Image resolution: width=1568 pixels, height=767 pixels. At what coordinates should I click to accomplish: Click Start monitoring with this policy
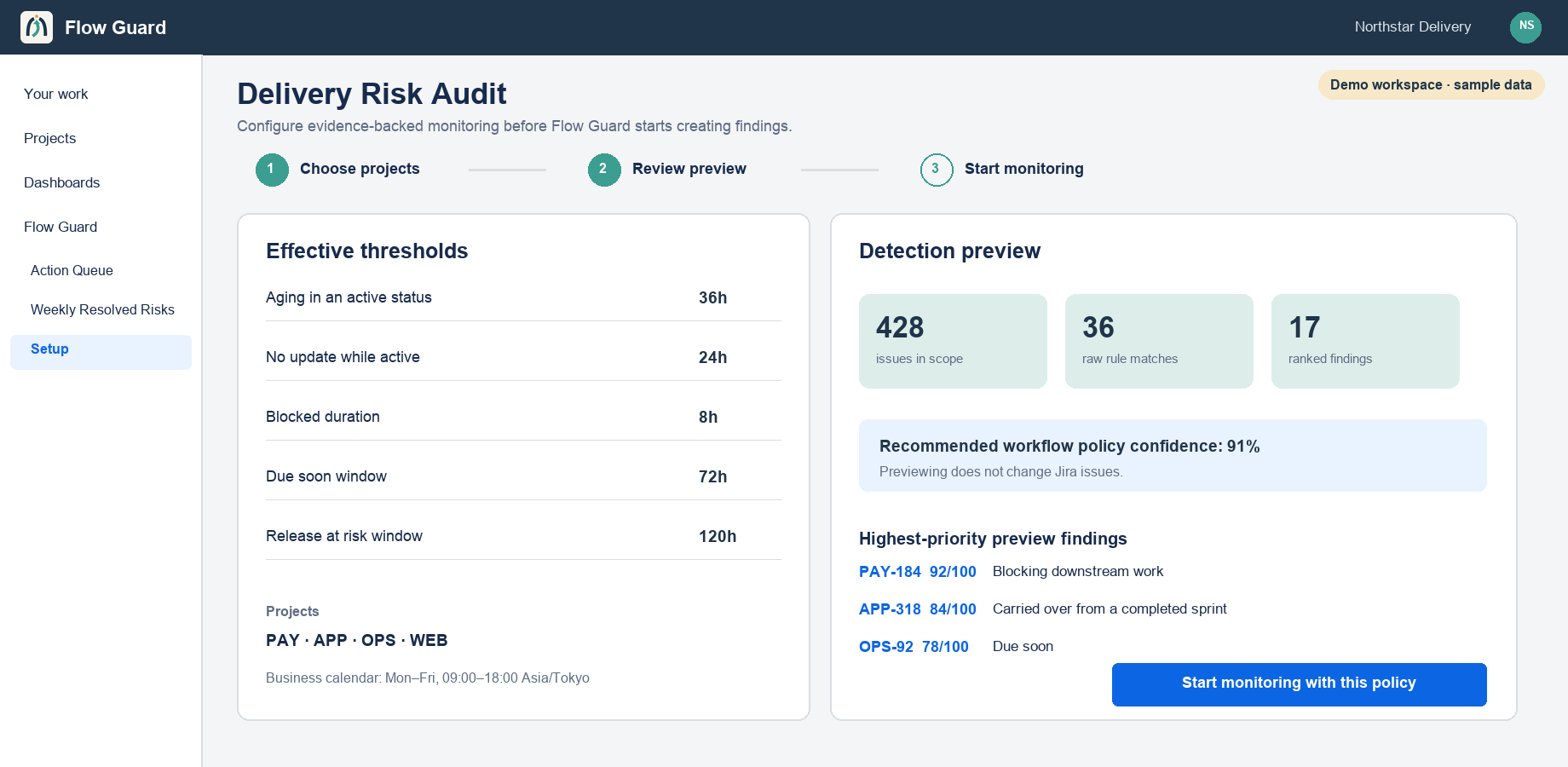[x=1299, y=684]
